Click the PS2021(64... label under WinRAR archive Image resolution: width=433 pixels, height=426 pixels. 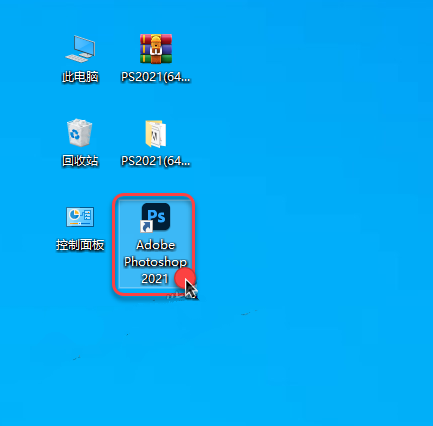pyautogui.click(x=156, y=77)
